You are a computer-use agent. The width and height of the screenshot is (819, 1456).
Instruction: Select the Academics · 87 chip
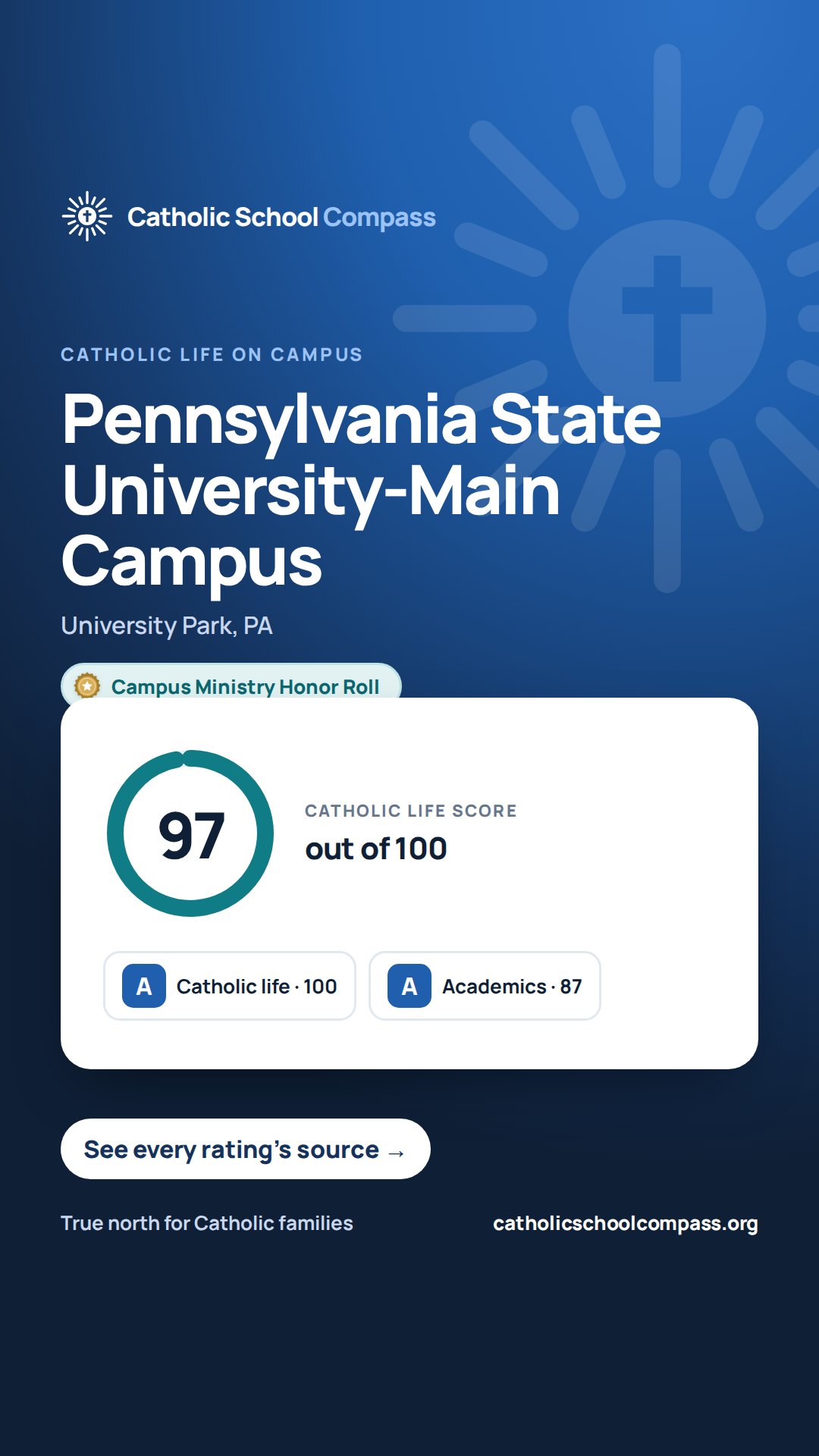coord(485,986)
